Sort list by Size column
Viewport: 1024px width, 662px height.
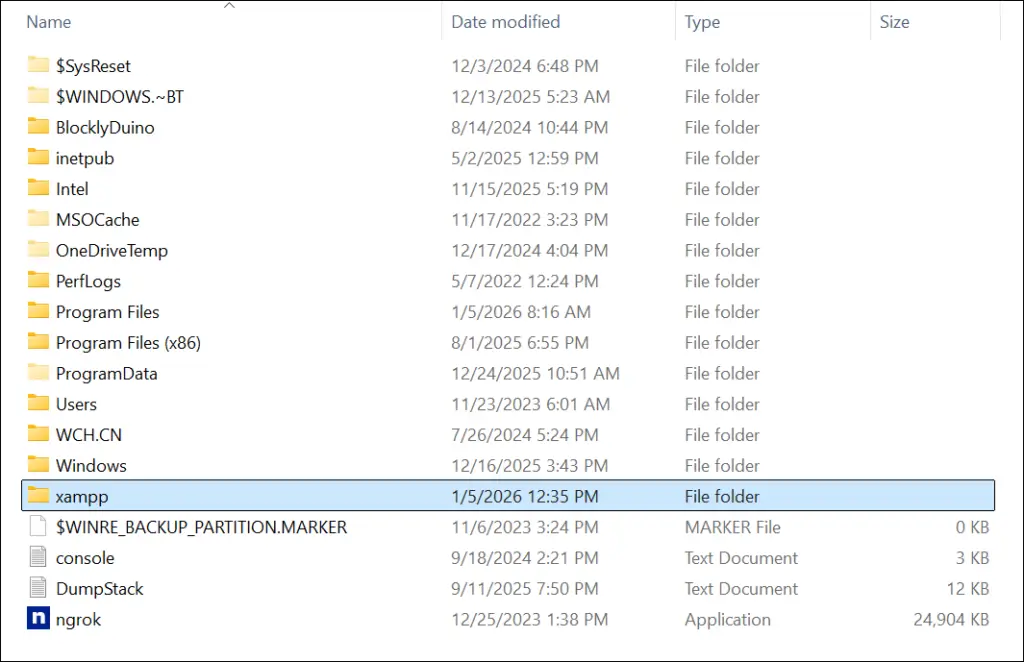click(x=894, y=22)
